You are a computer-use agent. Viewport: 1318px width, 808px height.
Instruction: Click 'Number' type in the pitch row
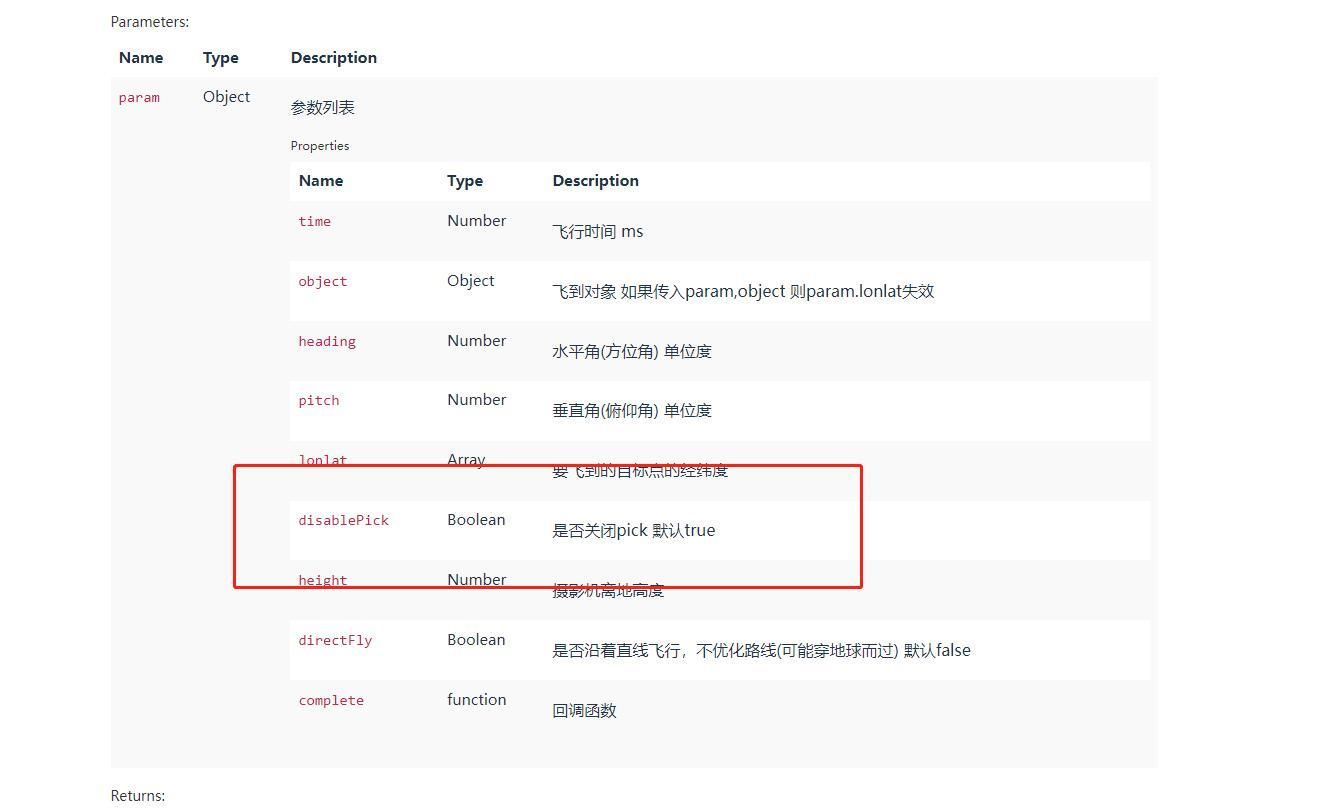(476, 399)
